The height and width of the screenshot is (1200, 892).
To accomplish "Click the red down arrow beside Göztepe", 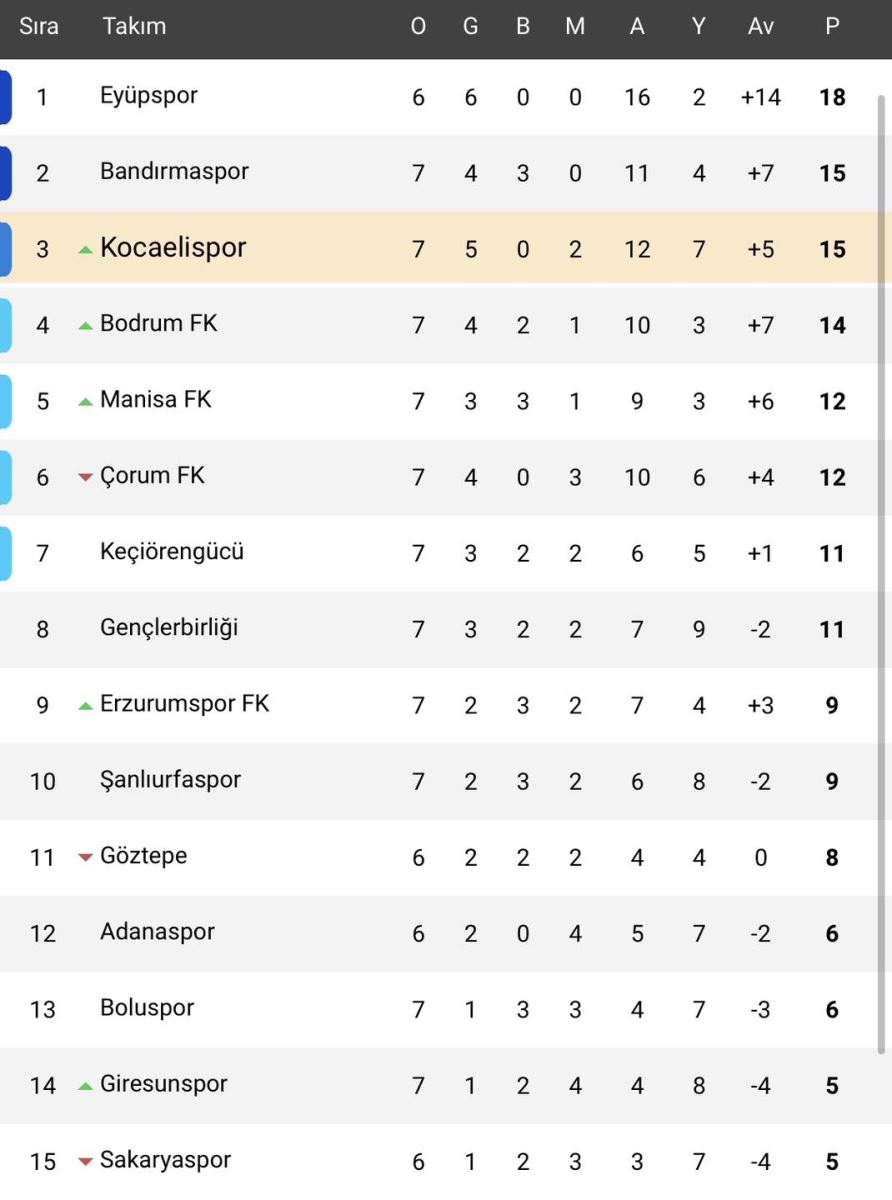I will pyautogui.click(x=85, y=857).
